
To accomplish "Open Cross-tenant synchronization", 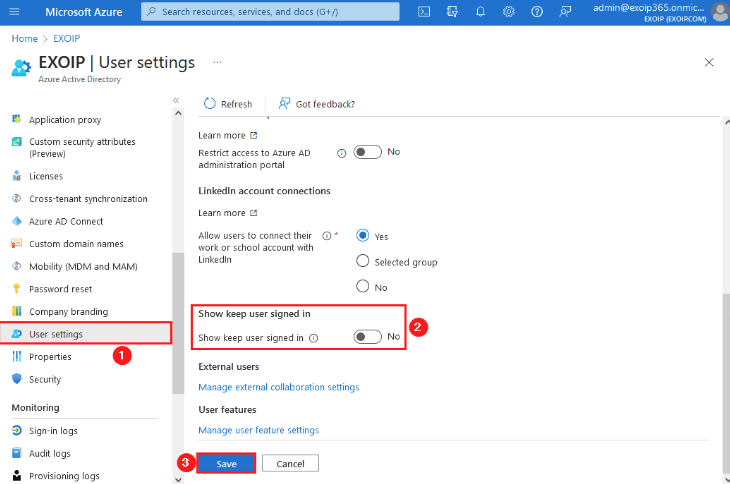I will [x=86, y=199].
